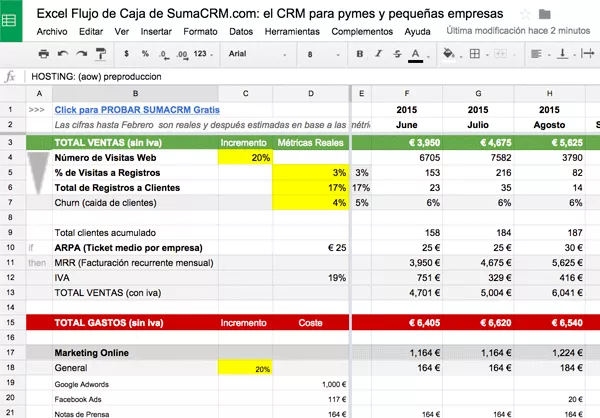Format as currency with dollar icon
The width and height of the screenshot is (600, 418).
126,54
